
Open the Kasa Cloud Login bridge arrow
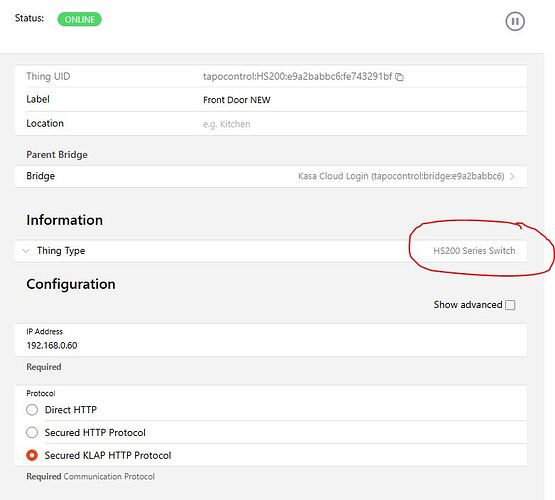click(x=512, y=176)
